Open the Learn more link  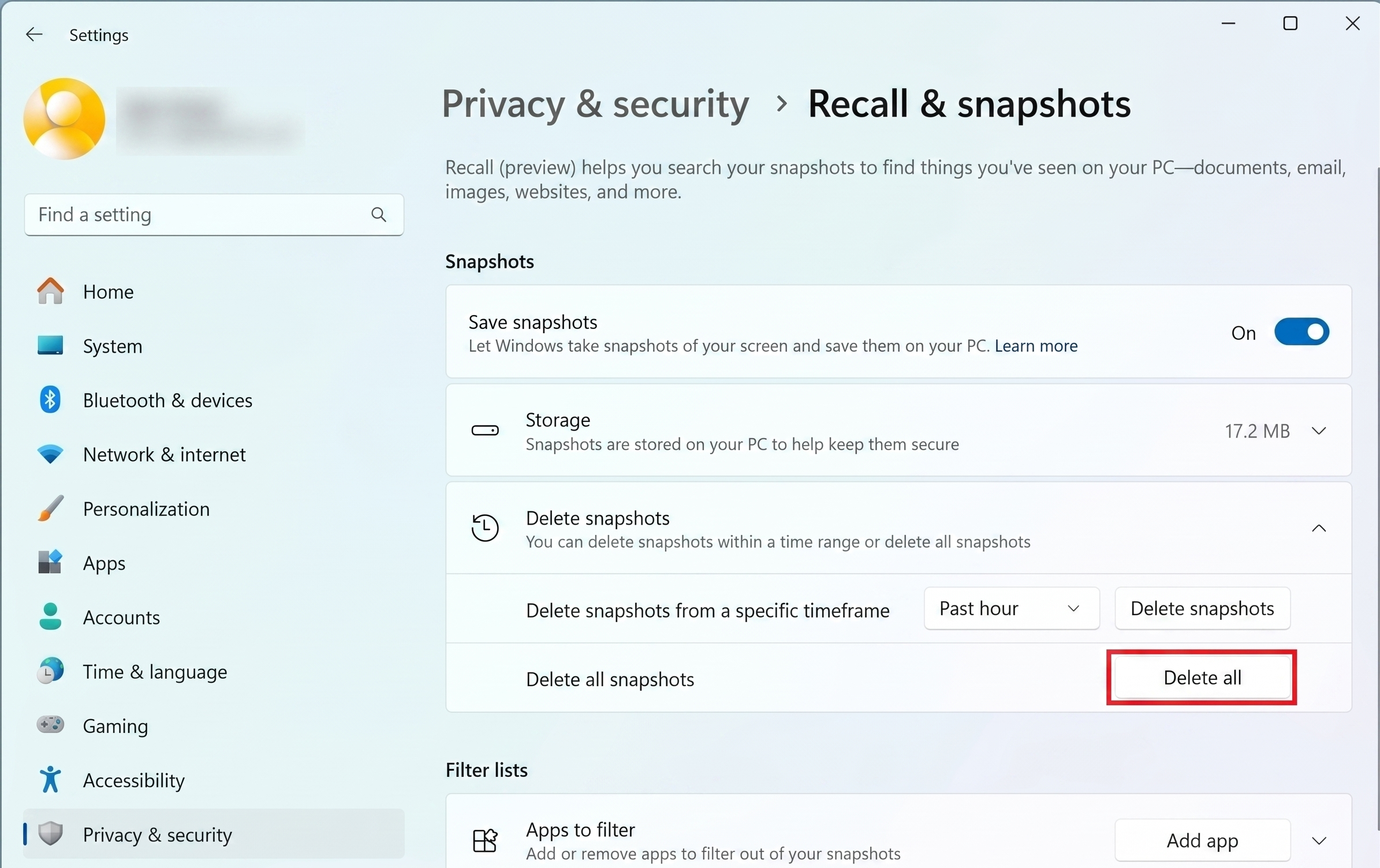tap(1035, 346)
